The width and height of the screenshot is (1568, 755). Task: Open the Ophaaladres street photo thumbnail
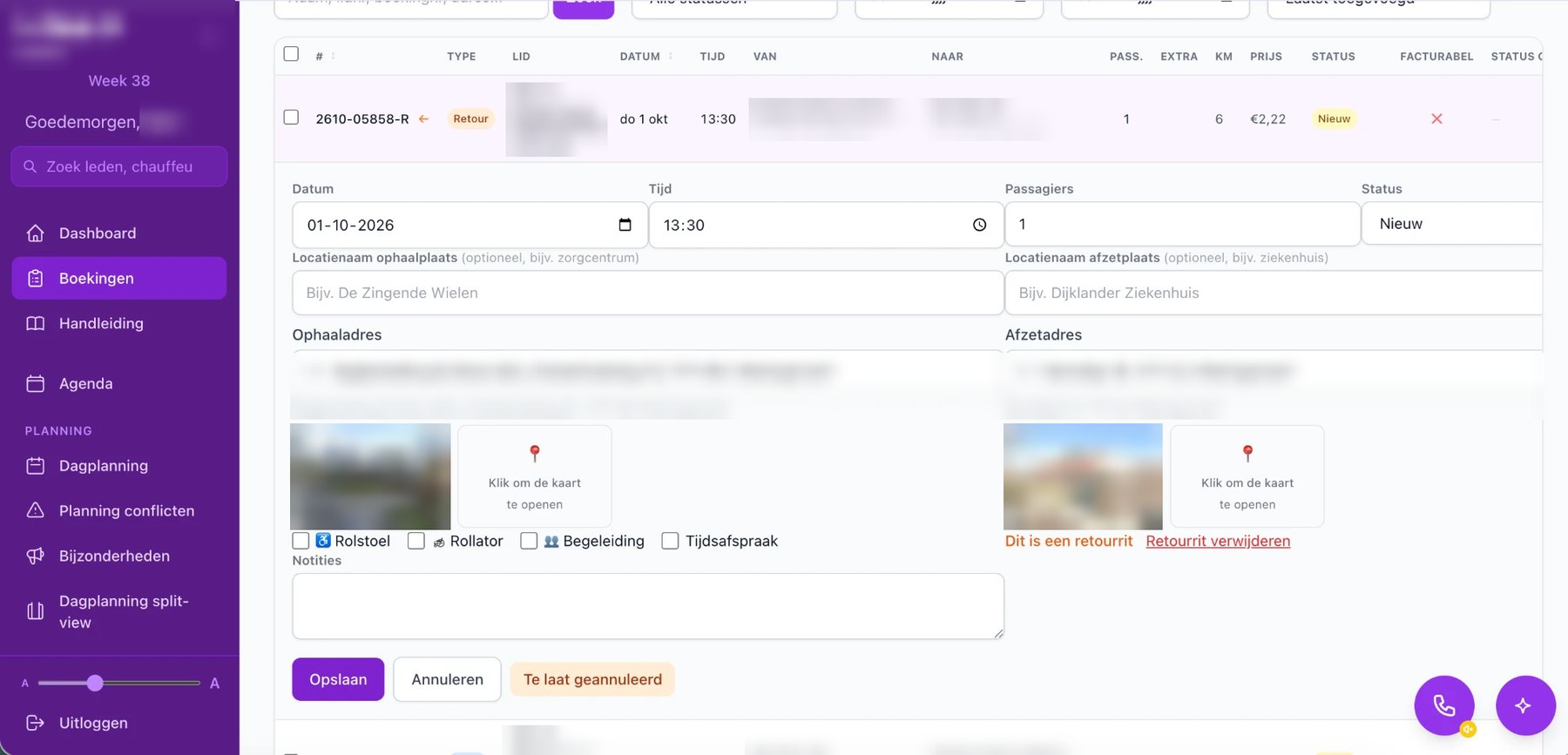(370, 476)
